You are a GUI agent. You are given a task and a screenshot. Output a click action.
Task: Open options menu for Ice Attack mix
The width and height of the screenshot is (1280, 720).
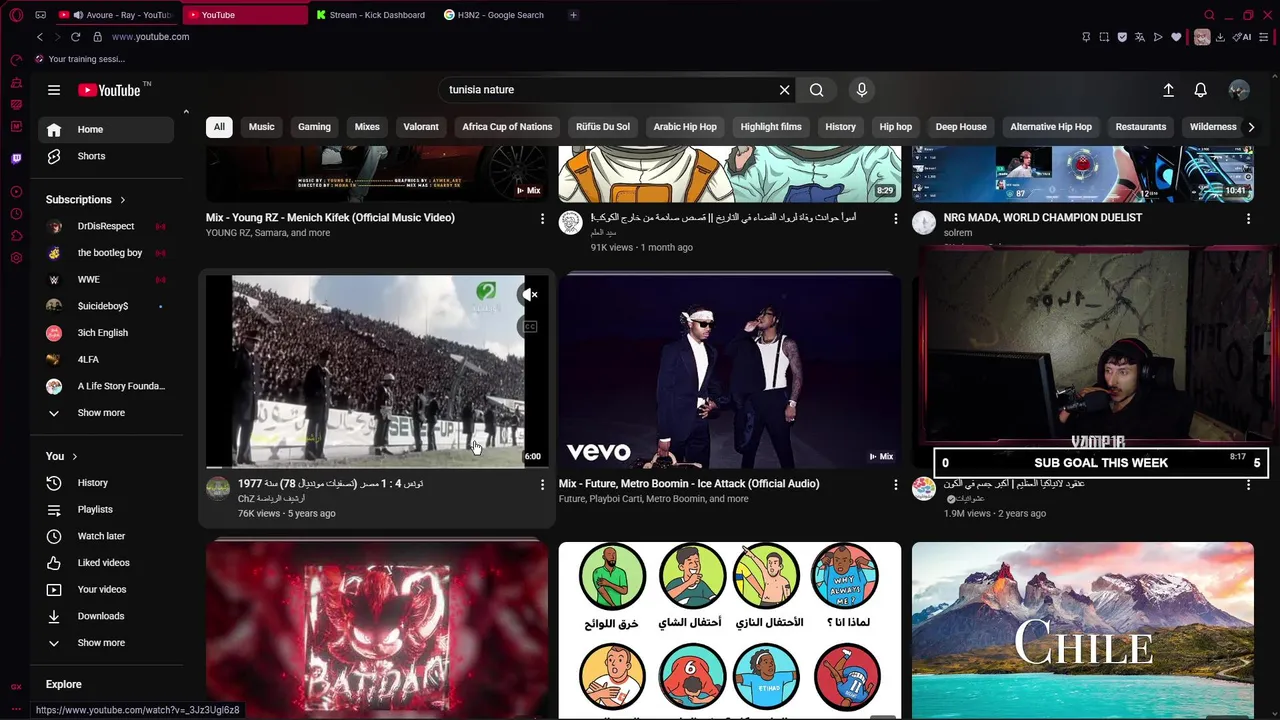895,484
